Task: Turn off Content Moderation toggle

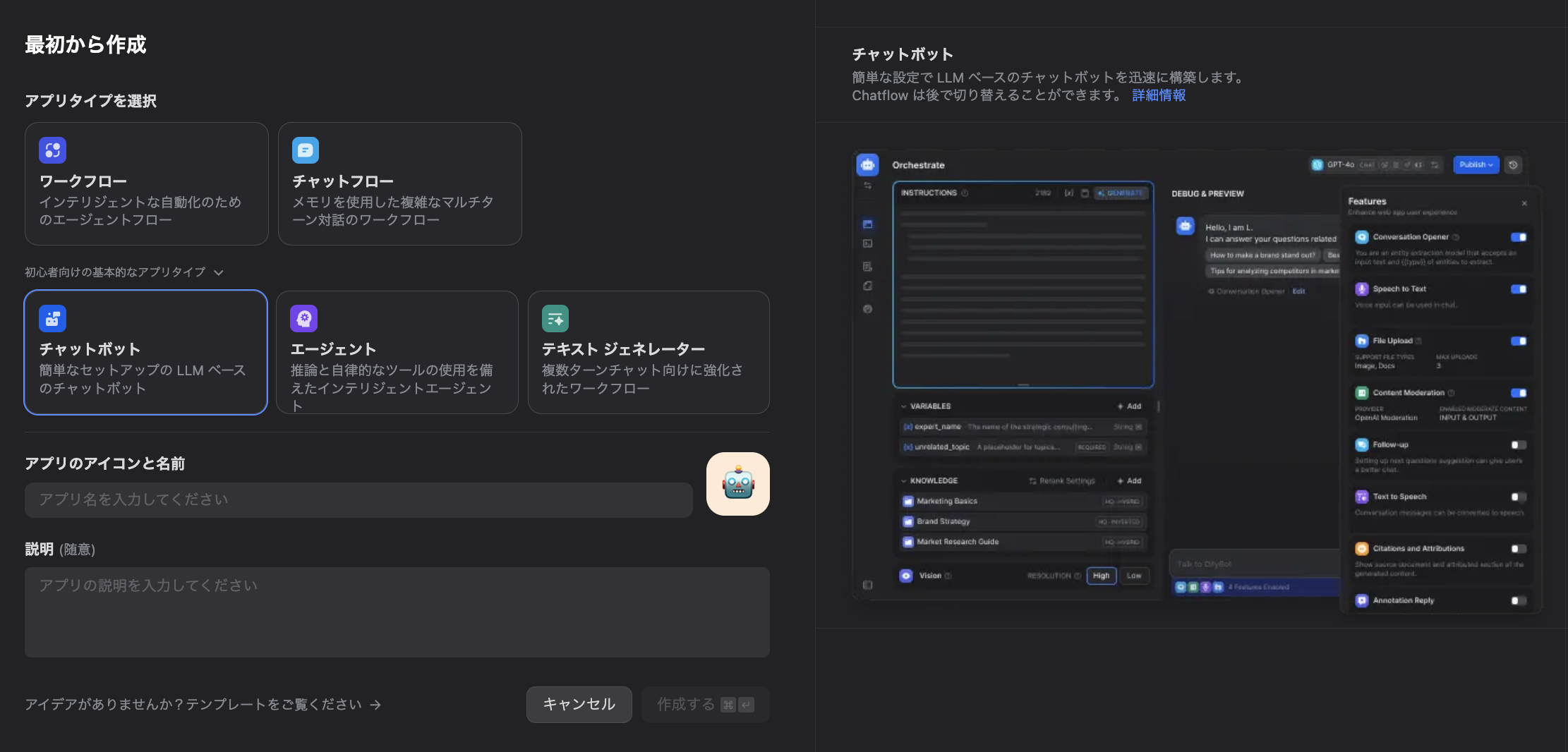Action: click(1518, 392)
